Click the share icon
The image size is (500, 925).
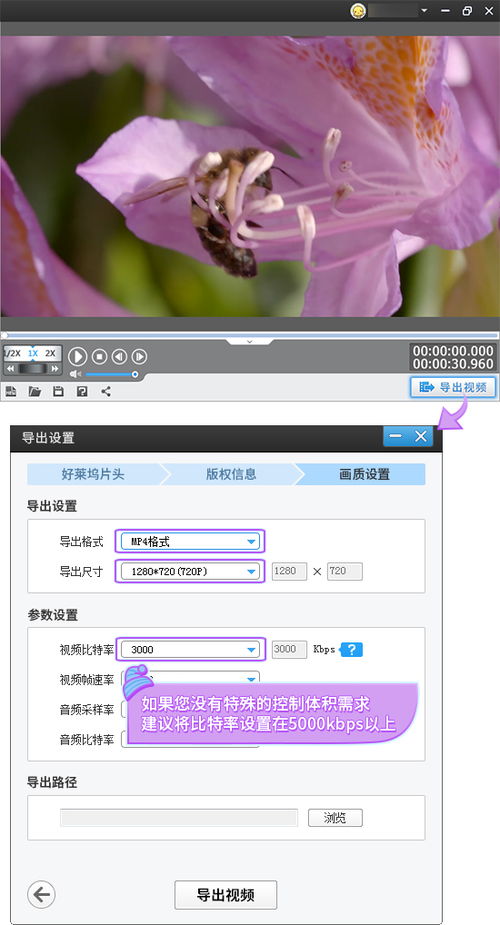[106, 391]
